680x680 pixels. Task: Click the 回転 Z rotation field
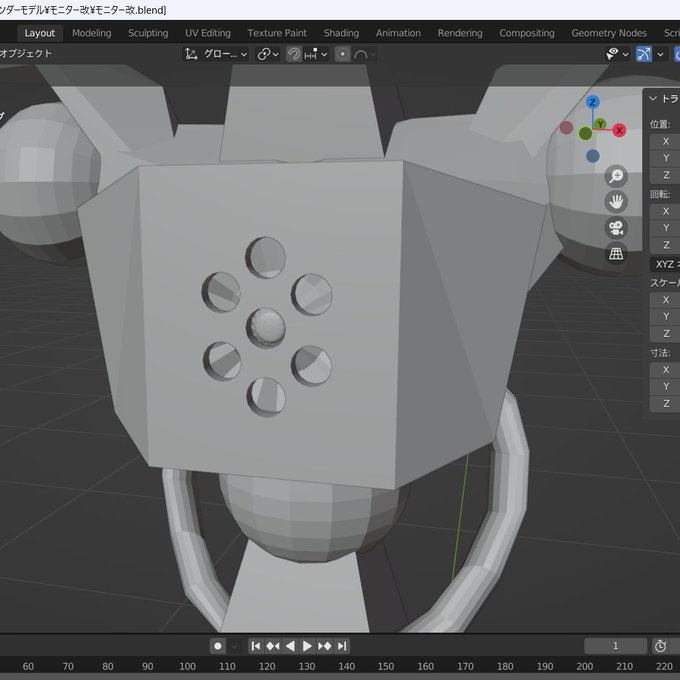click(x=665, y=245)
